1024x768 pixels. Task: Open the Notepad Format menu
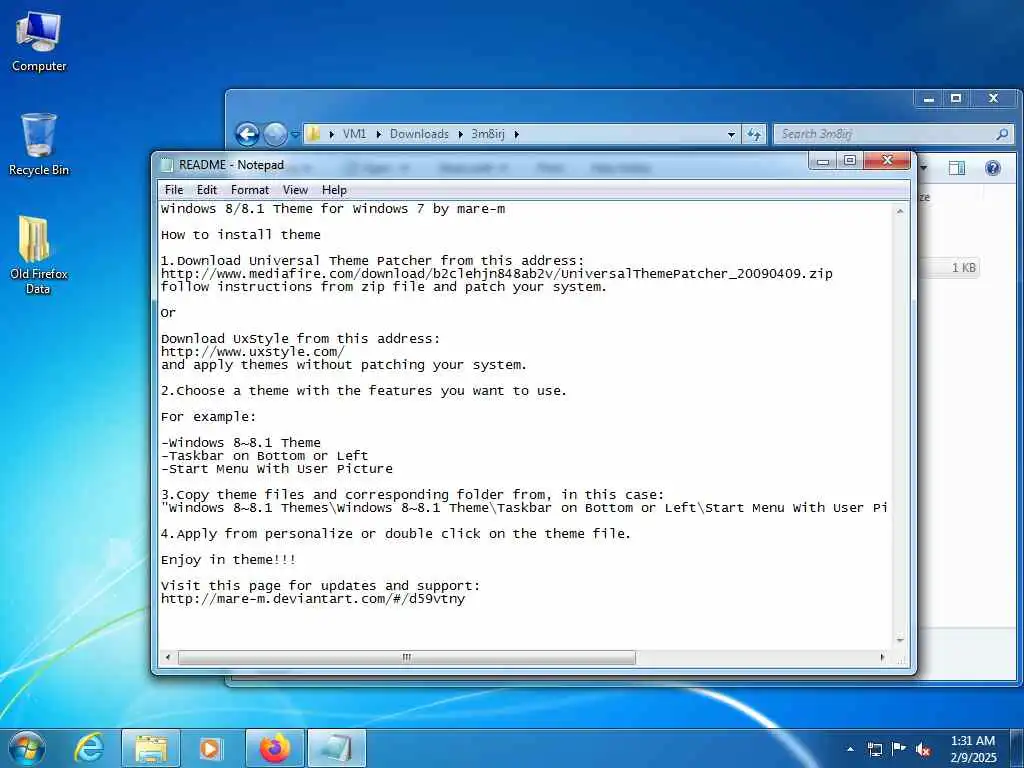(x=249, y=190)
